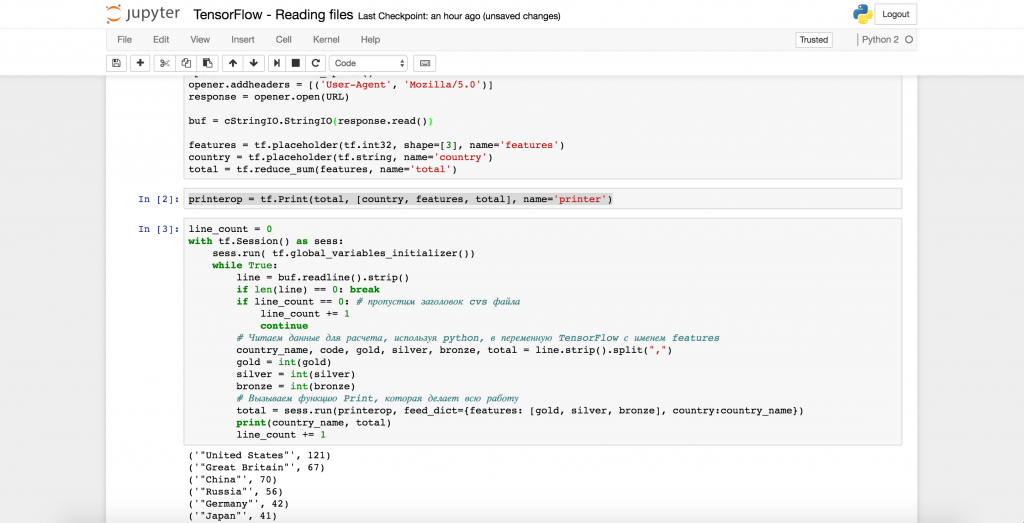Open the File menu

click(x=124, y=40)
